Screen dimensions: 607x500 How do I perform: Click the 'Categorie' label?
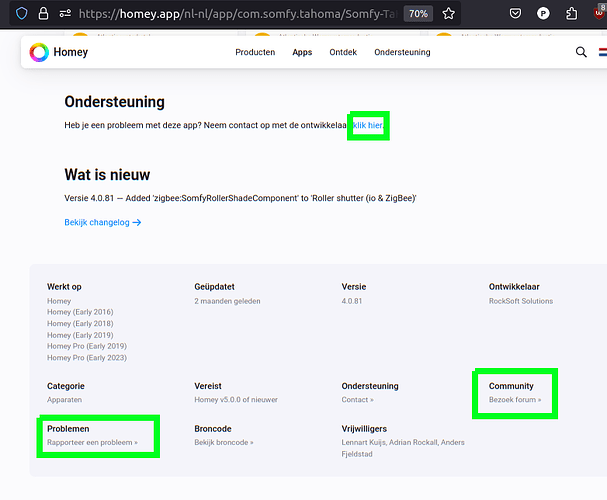[x=66, y=386]
